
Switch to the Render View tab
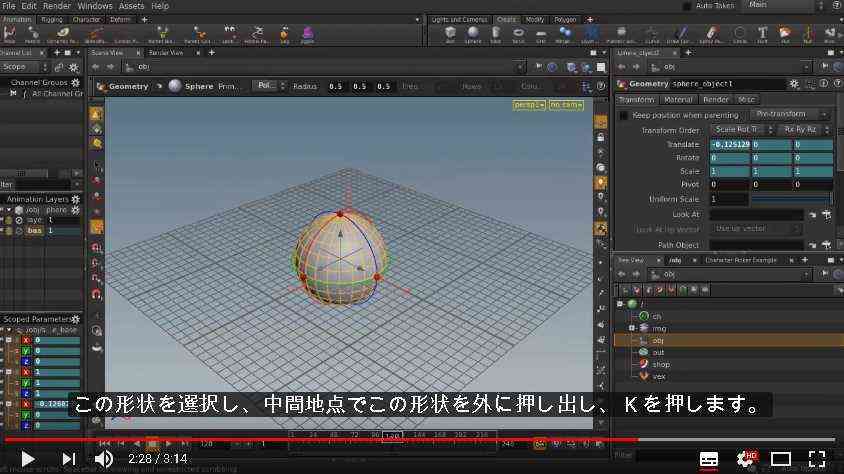[x=166, y=53]
